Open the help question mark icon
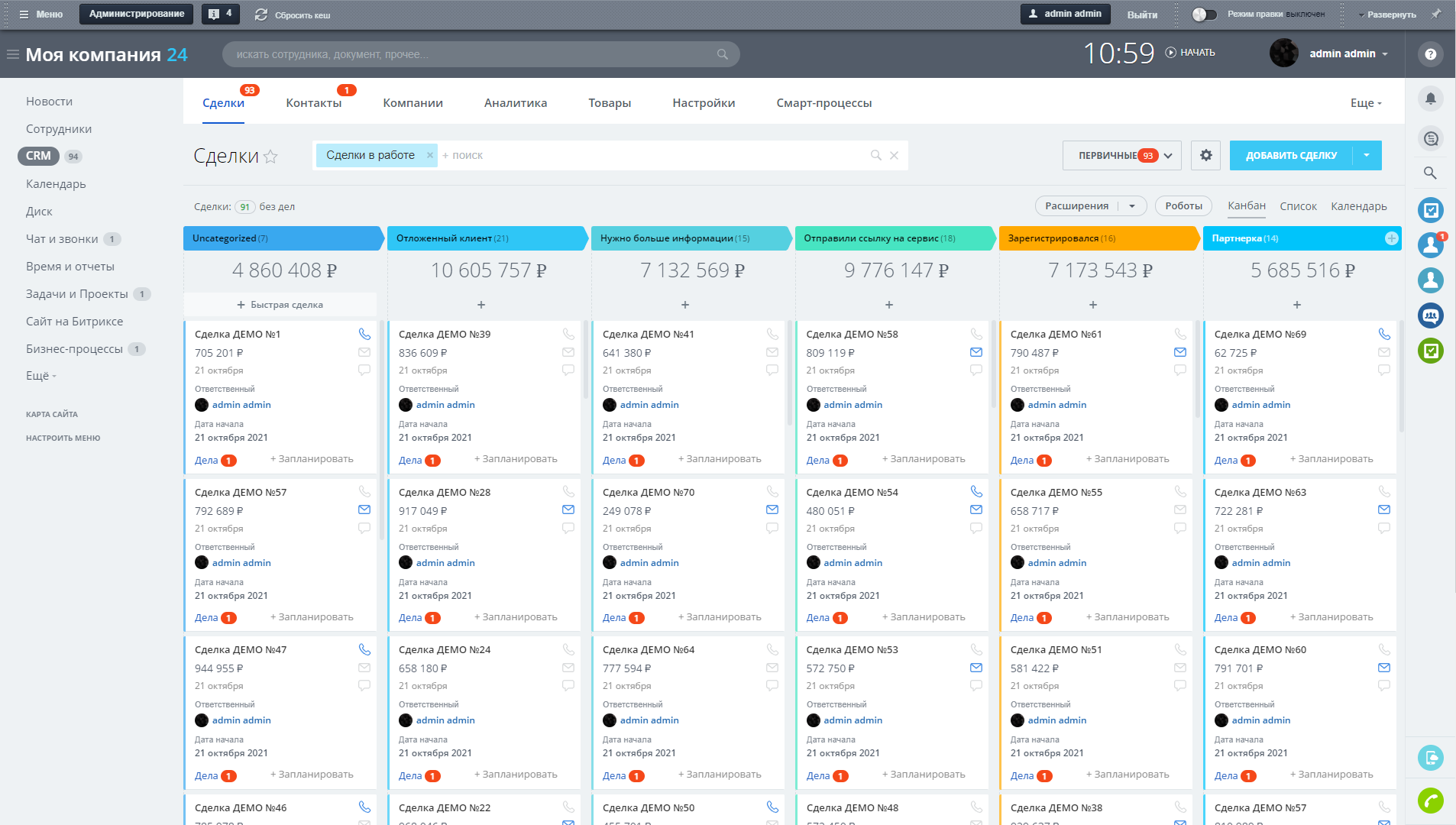Viewport: 1456px width, 825px height. click(x=1431, y=54)
